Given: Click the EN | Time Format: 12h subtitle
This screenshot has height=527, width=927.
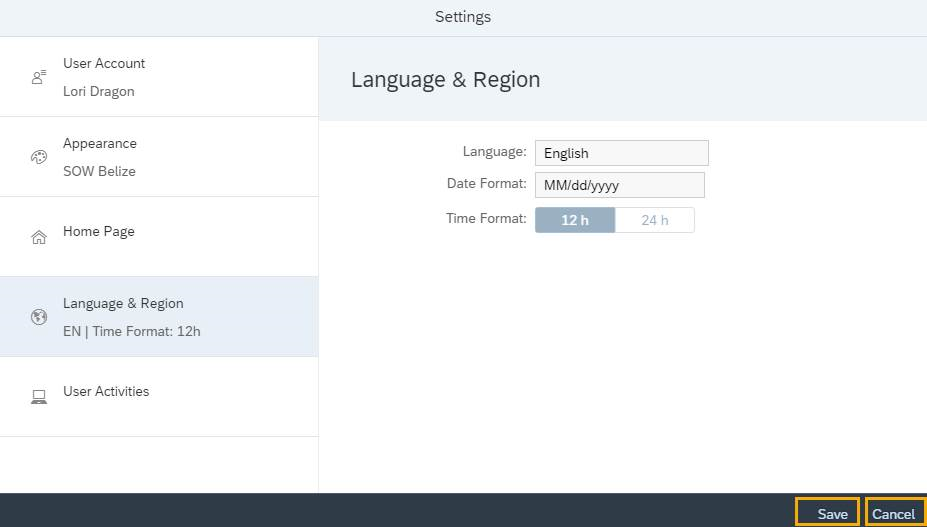Looking at the screenshot, I should [x=131, y=331].
